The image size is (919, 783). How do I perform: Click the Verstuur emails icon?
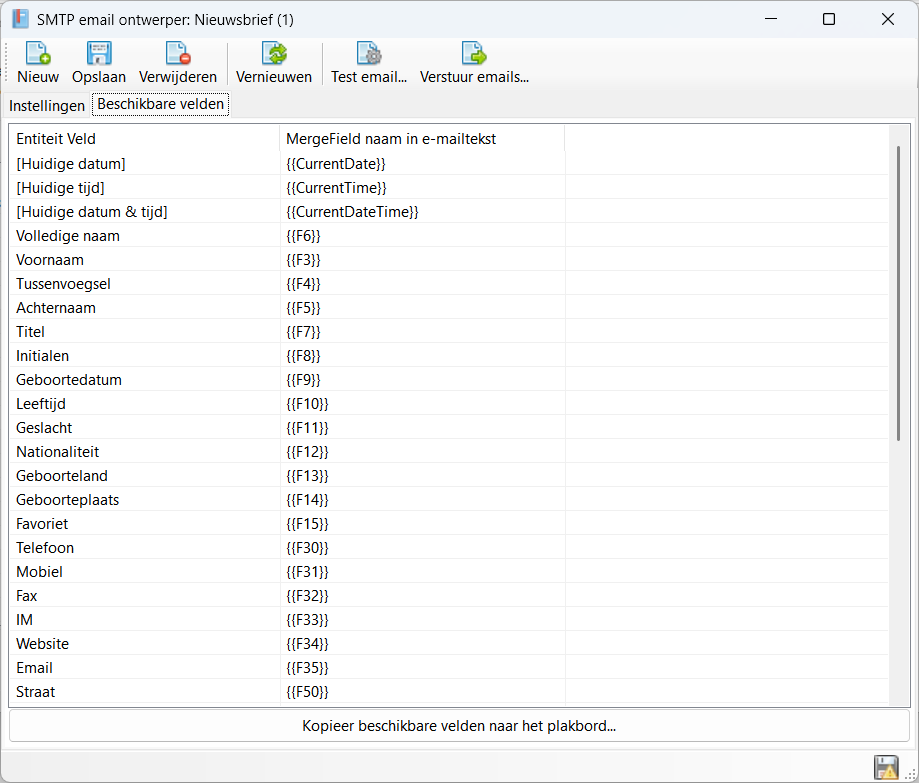[x=474, y=55]
